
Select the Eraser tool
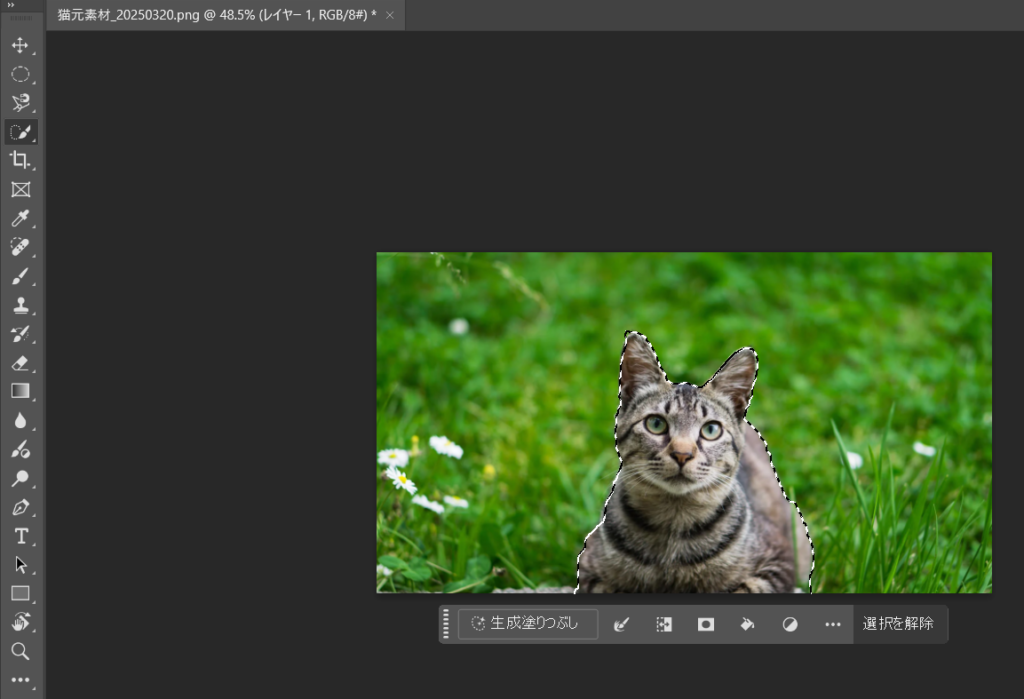pos(20,363)
